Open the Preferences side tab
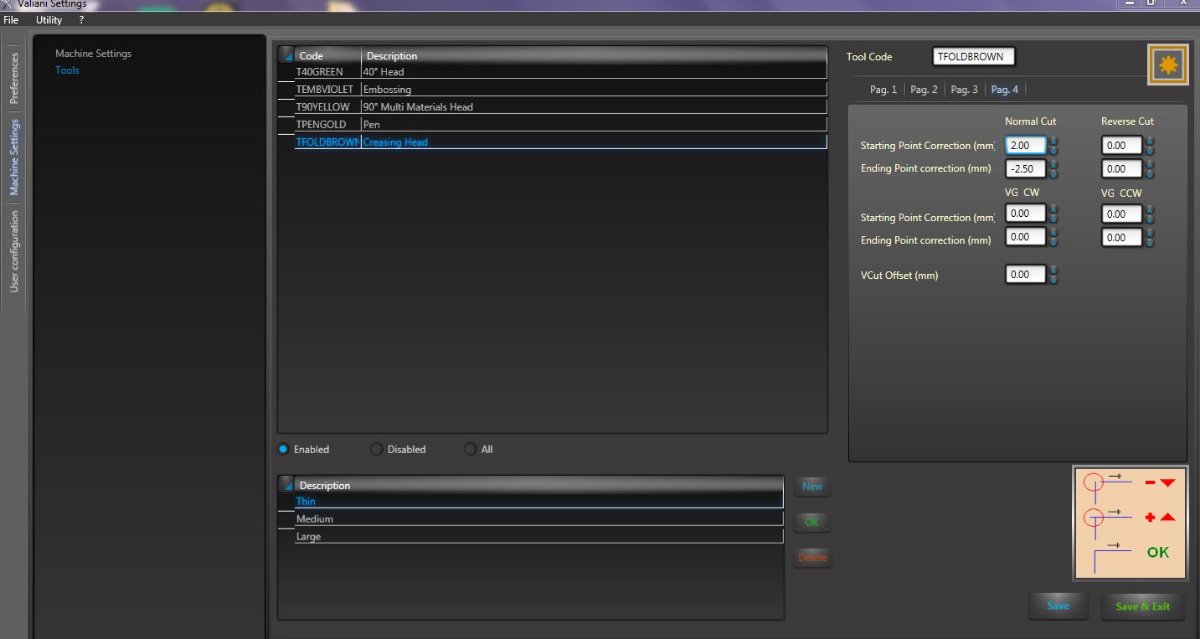This screenshot has width=1200, height=639. 14,78
